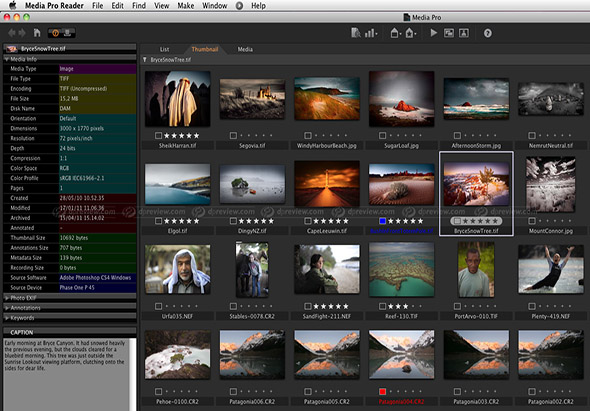Set third star rating under Reef-130.TIF
The image size is (590, 411).
406,306
